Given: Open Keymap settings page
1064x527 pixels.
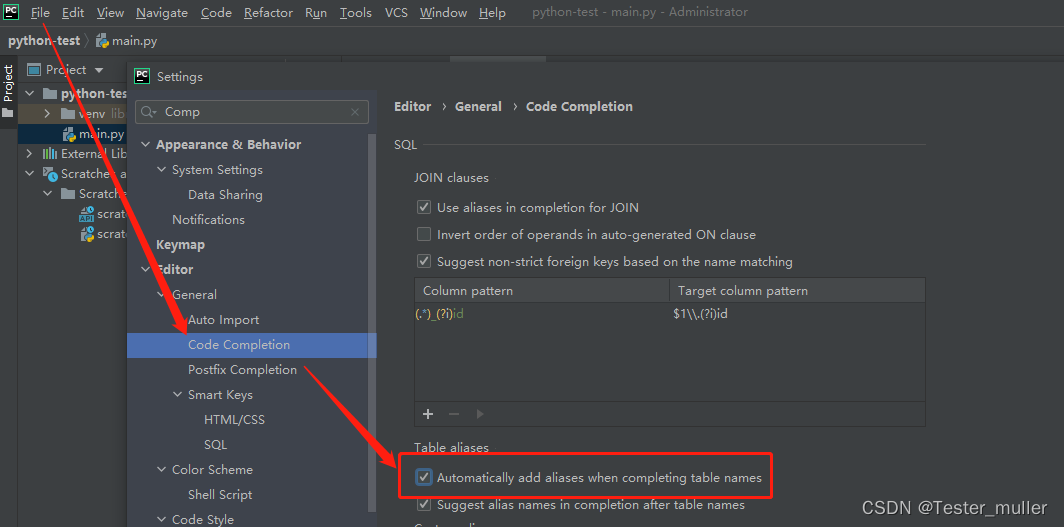Looking at the screenshot, I should pos(180,244).
